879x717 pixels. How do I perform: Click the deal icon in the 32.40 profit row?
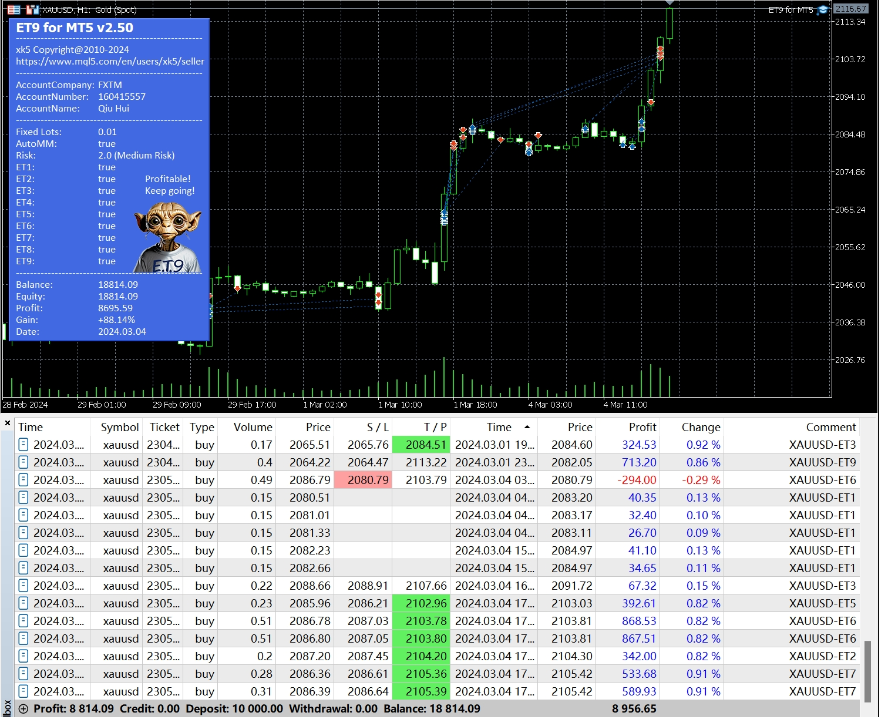(x=24, y=515)
